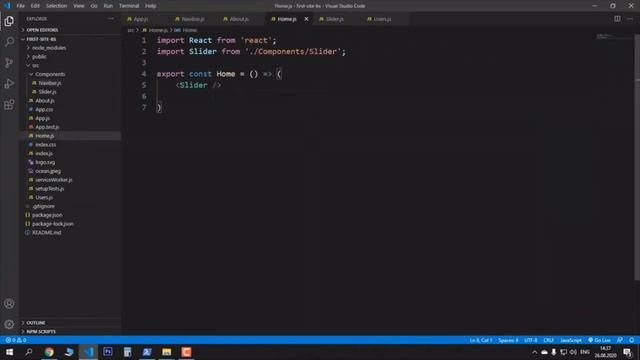Open App.css file
This screenshot has height=360, width=640.
pos(44,109)
